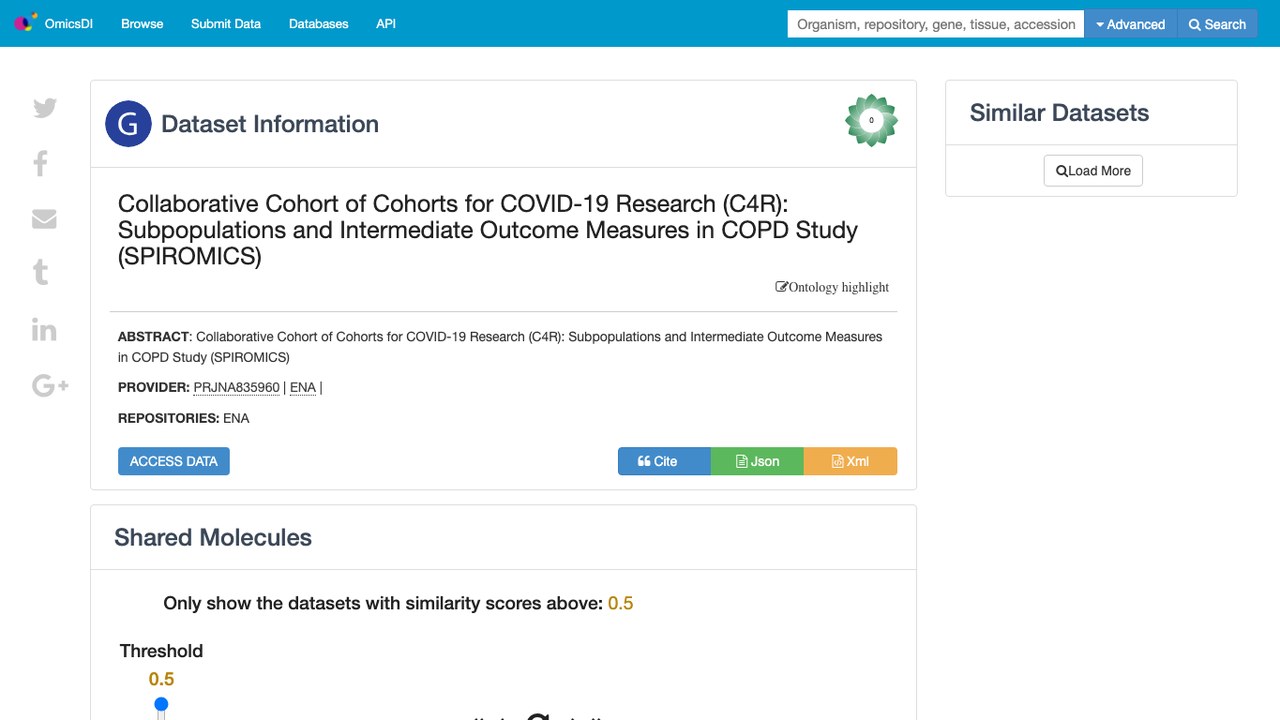Share dataset on Tumblr
Screen dimensions: 1280x720
click(41, 272)
